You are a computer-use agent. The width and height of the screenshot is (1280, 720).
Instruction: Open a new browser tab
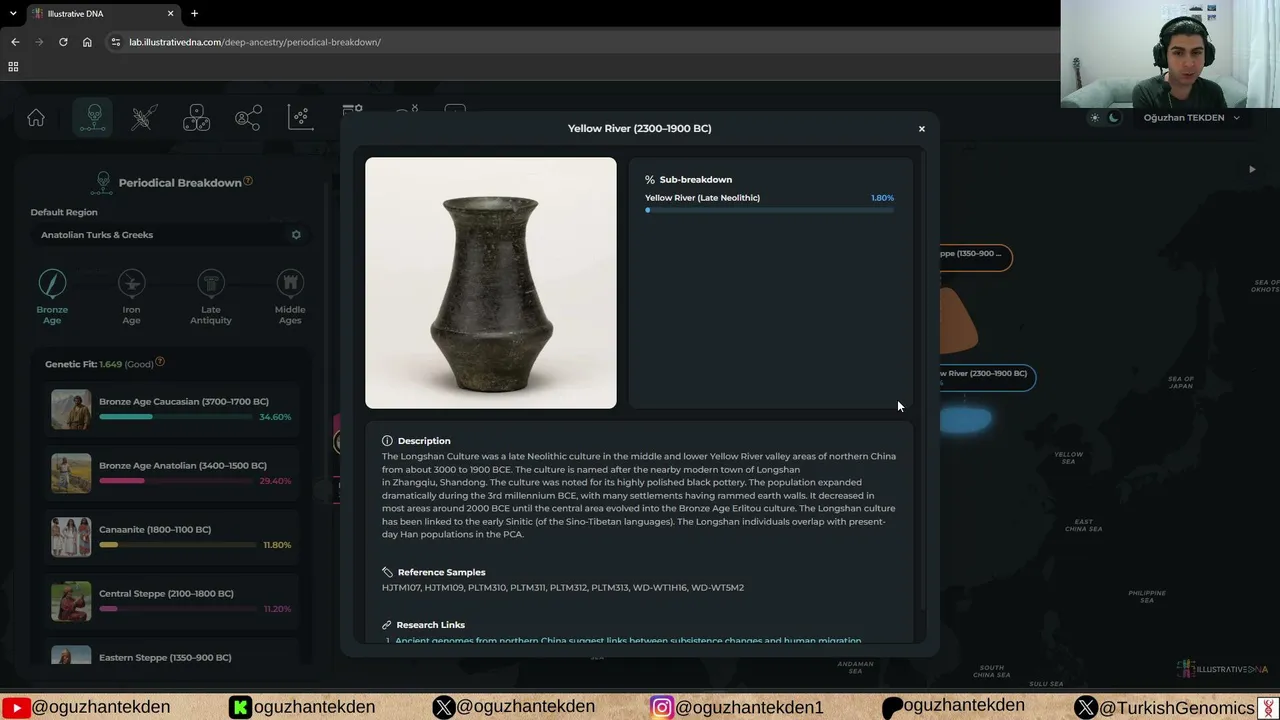194,14
